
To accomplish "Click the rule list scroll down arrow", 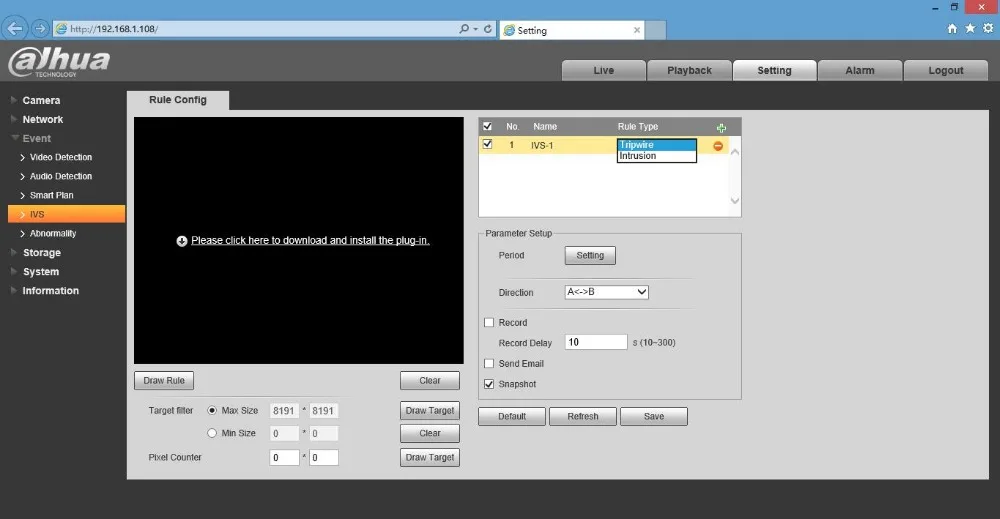I will click(x=735, y=201).
